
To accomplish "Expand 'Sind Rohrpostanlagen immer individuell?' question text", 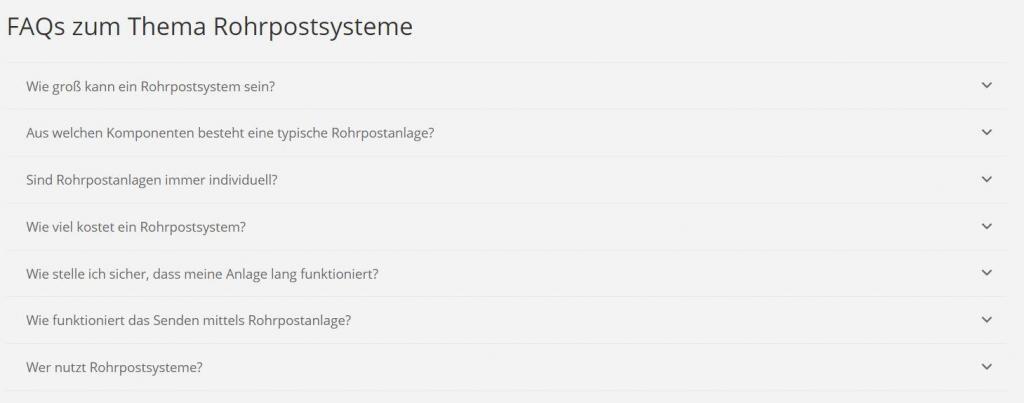I will point(151,180).
